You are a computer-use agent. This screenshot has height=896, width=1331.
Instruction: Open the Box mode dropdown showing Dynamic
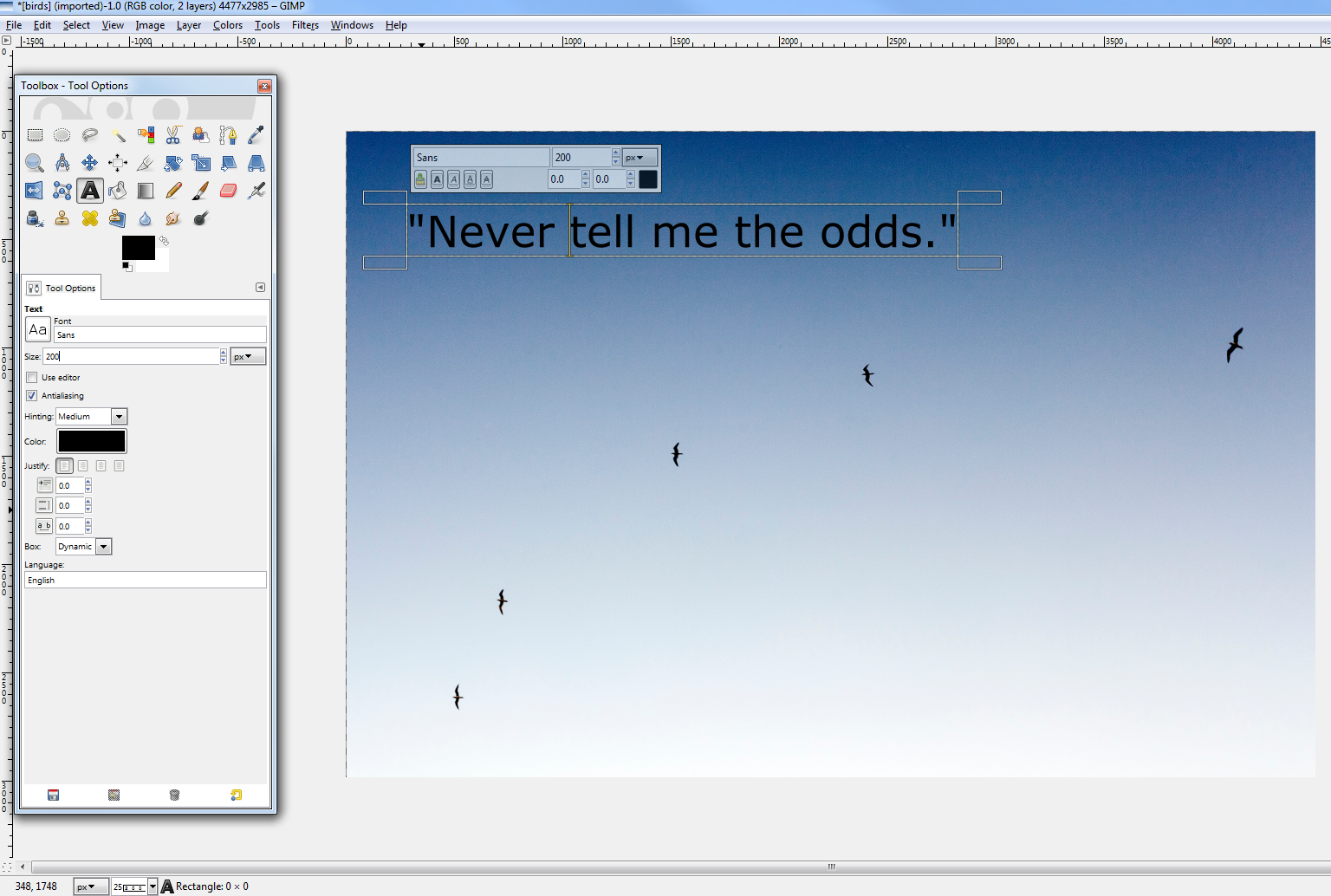coord(104,546)
